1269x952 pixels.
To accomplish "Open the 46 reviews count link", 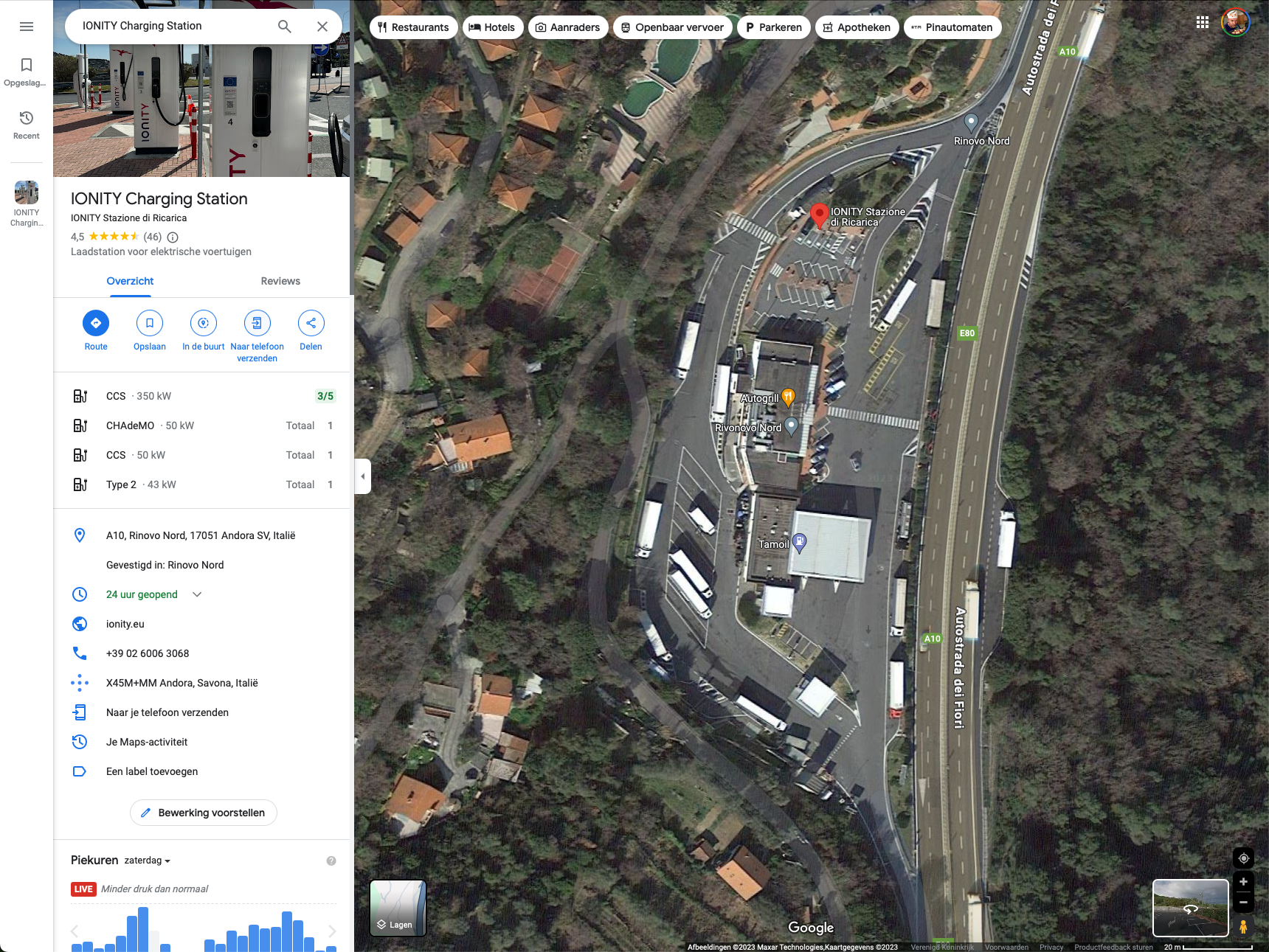I will coord(153,237).
